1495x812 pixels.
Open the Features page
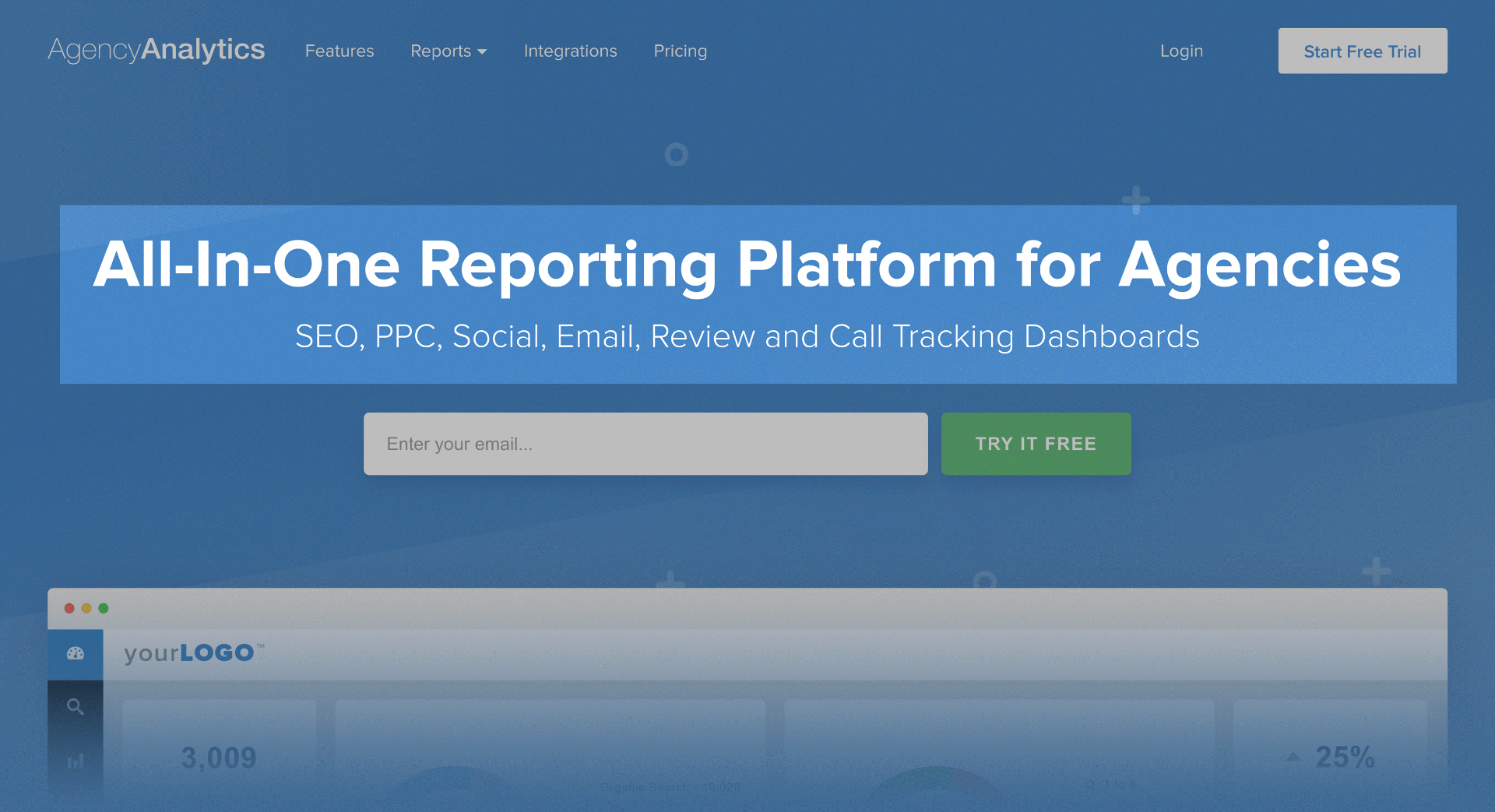[339, 51]
